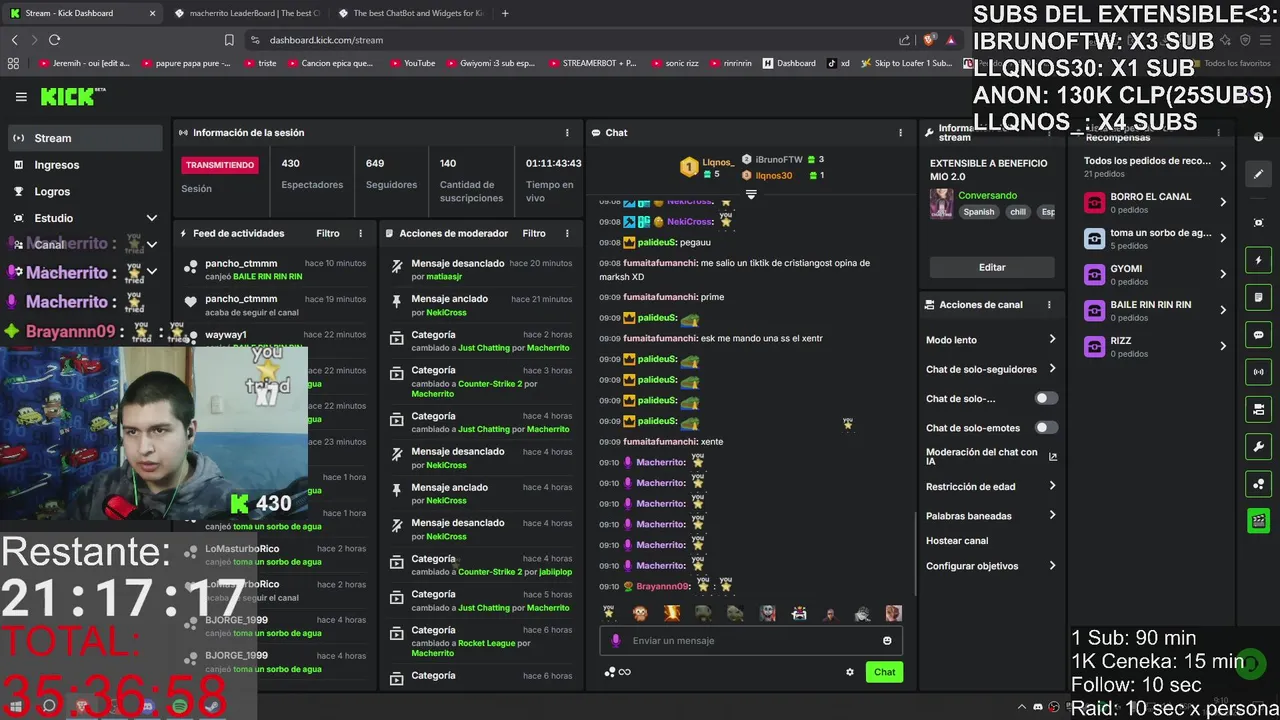This screenshot has height=720, width=1280.
Task: Select the capture frame icon in right rail
Action: (x=1259, y=222)
